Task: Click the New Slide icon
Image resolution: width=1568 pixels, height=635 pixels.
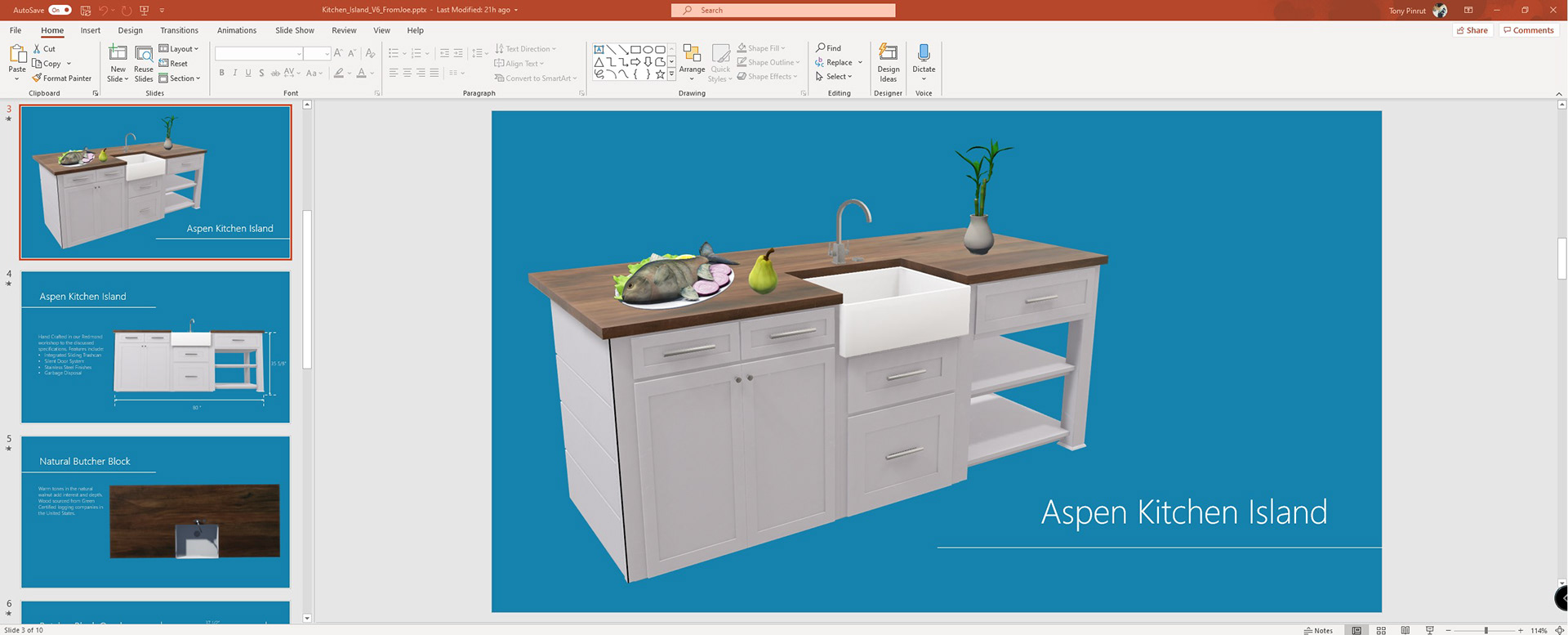Action: point(118,54)
